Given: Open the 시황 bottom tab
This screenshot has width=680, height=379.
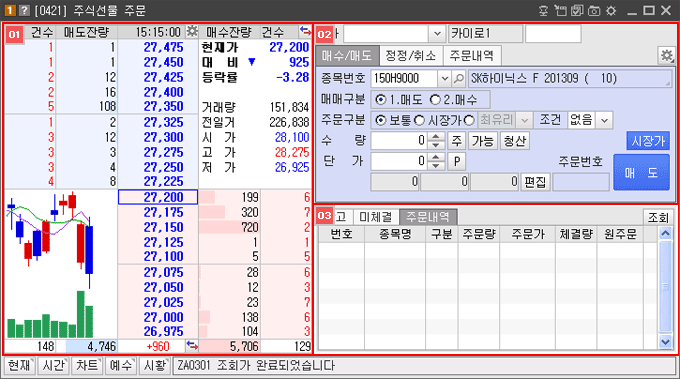Looking at the screenshot, I should tap(155, 366).
